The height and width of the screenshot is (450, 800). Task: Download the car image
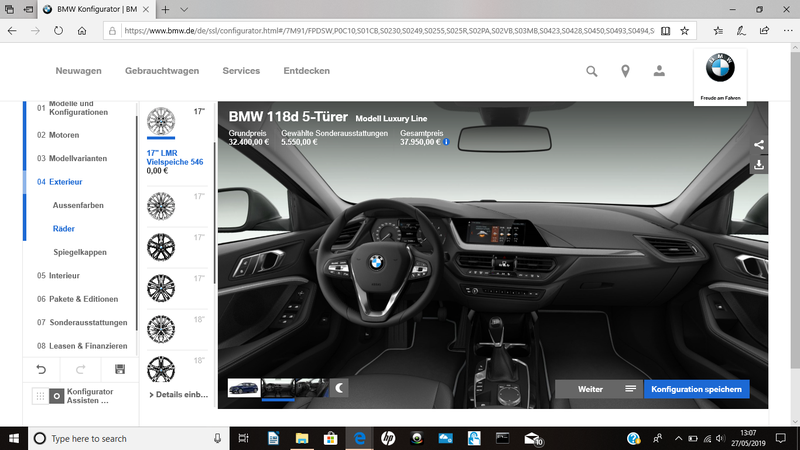click(x=759, y=165)
